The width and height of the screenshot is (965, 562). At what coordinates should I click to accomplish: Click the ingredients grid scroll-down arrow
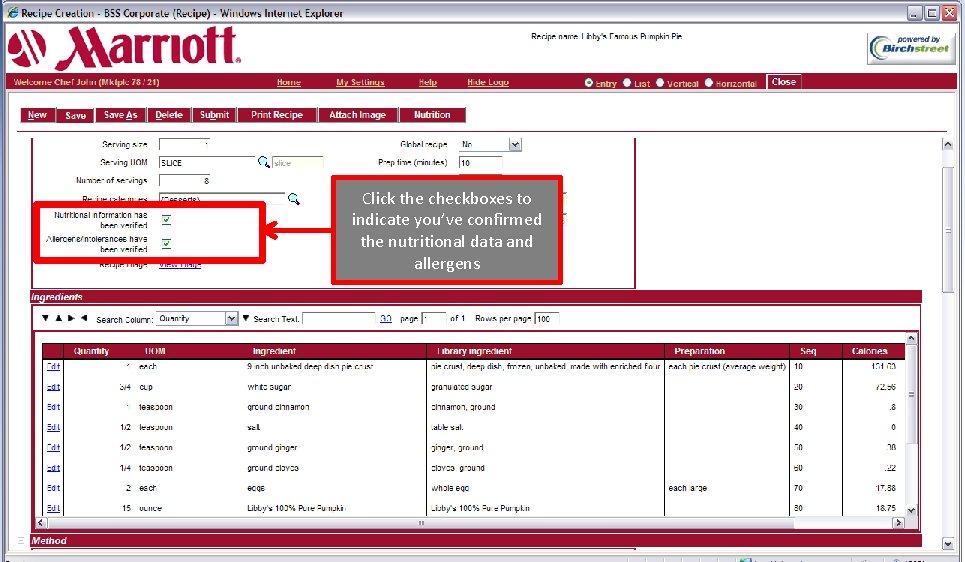click(x=911, y=510)
